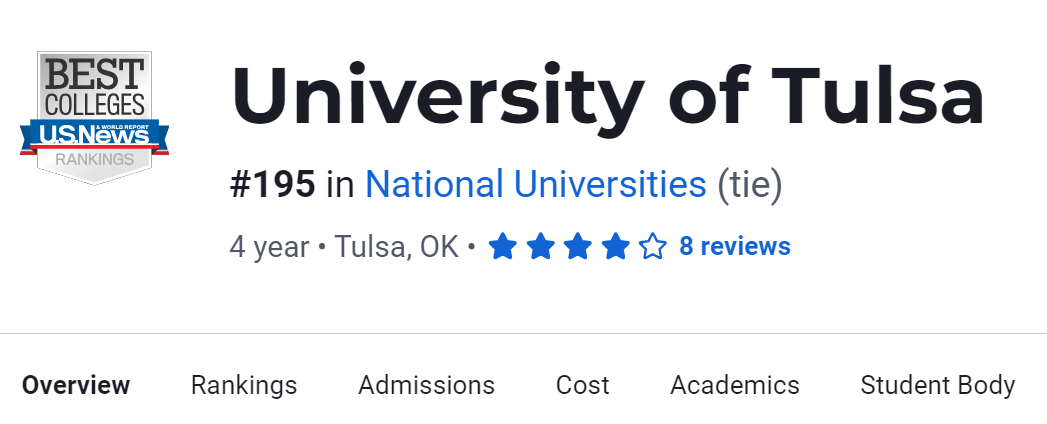Click the 4 year label
This screenshot has width=1047, height=424.
tap(269, 246)
